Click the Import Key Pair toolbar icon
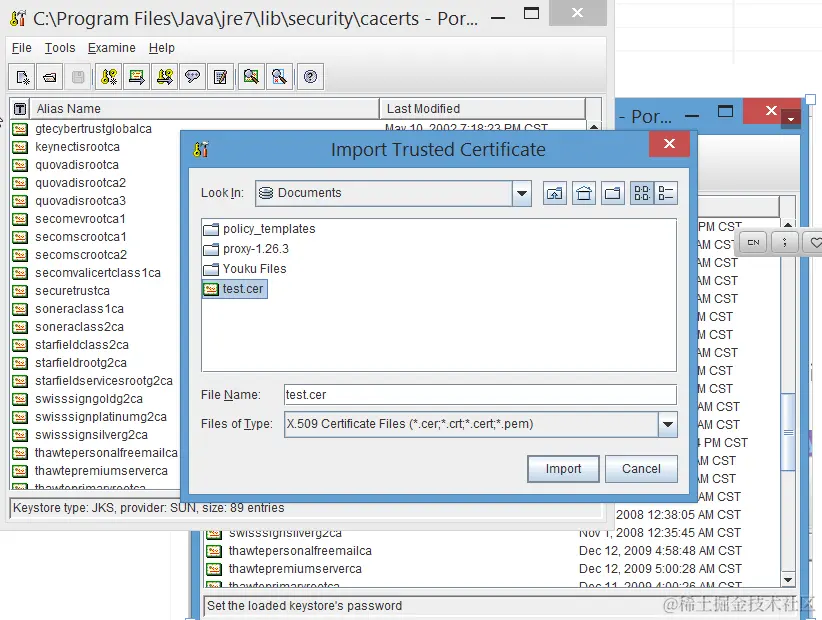Image resolution: width=822 pixels, height=620 pixels. 165,78
